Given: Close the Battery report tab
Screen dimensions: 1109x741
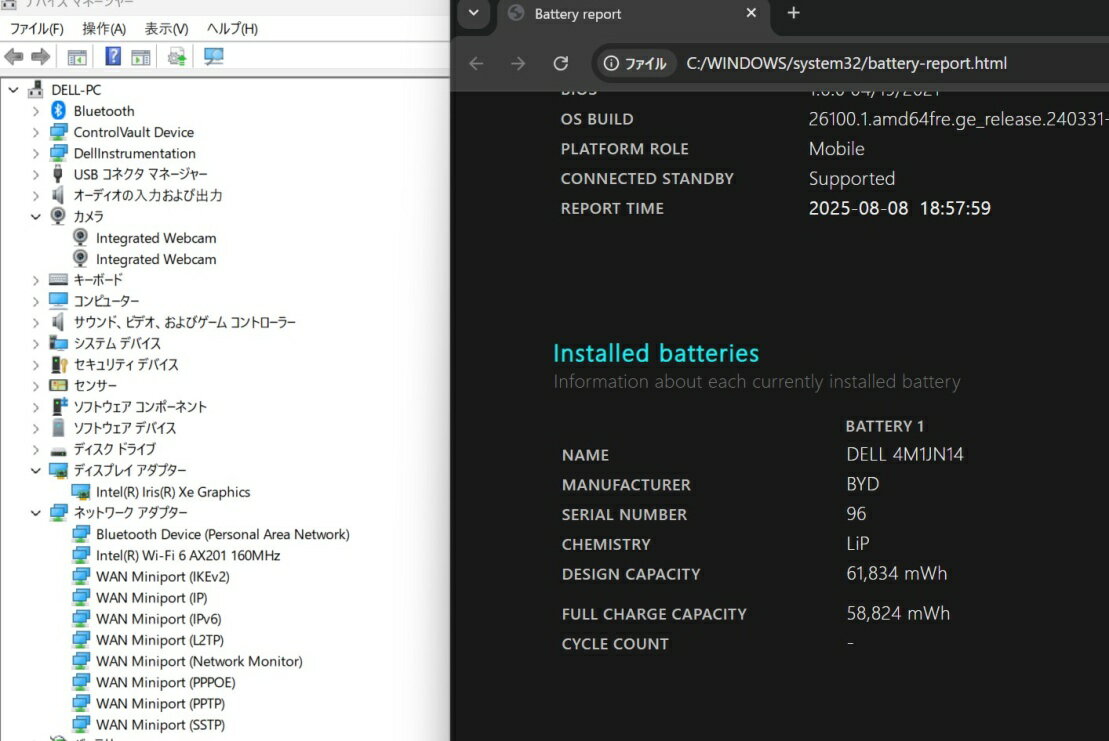Looking at the screenshot, I should click(751, 14).
